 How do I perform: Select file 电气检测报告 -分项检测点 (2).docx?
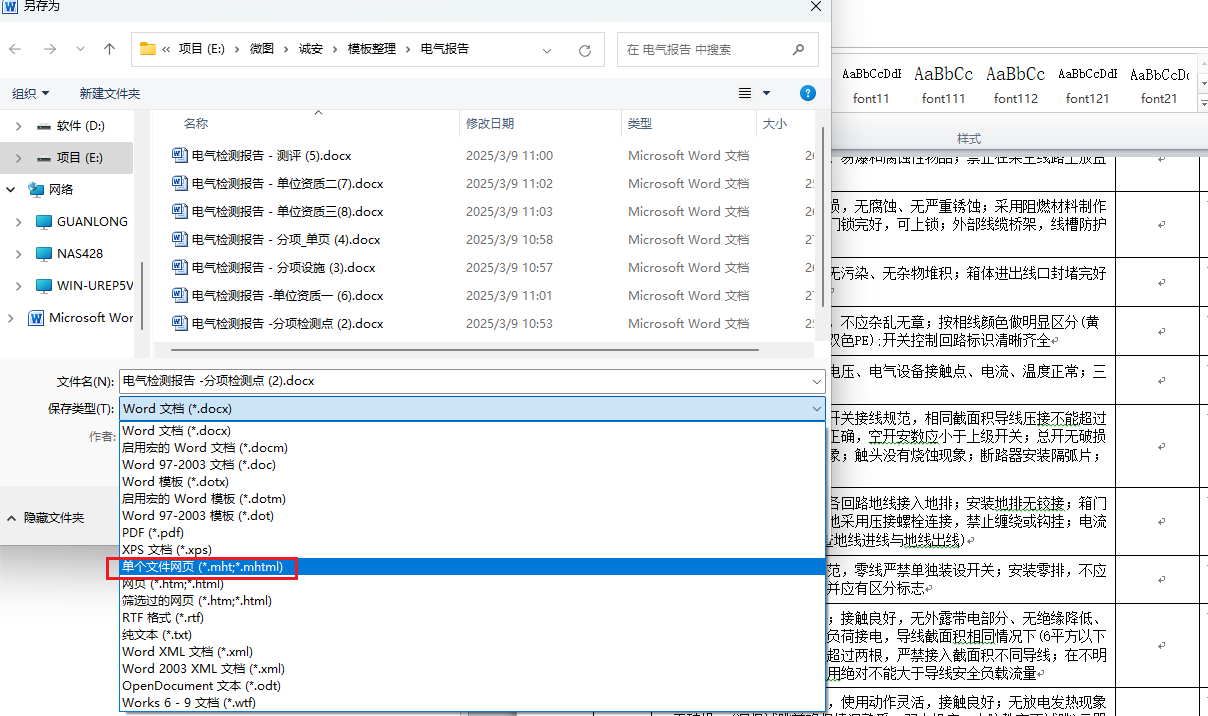(287, 324)
